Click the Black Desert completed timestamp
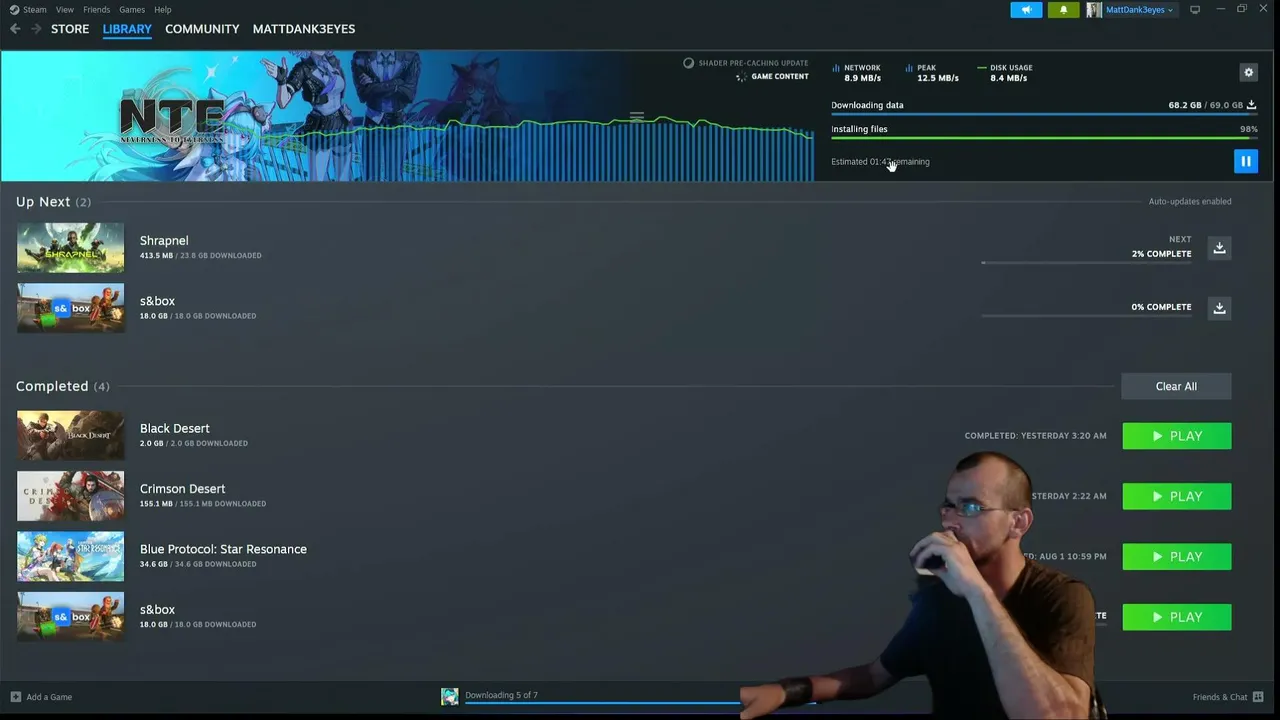 (1035, 436)
